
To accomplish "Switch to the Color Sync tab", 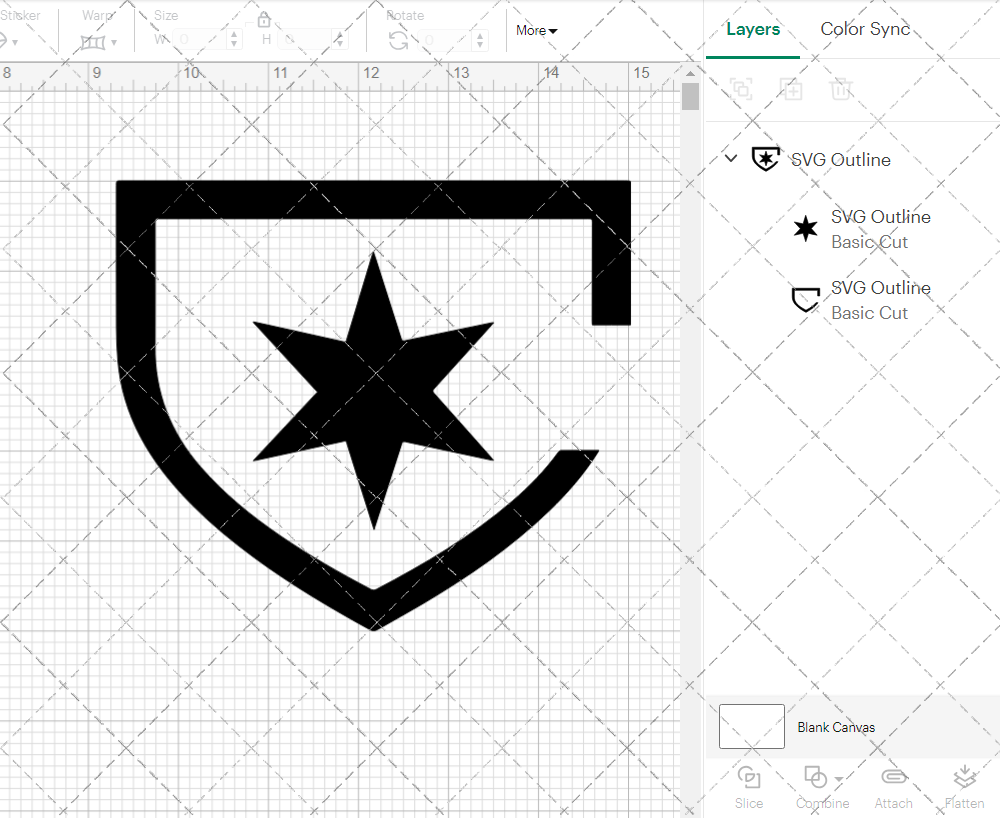I will pos(865,29).
